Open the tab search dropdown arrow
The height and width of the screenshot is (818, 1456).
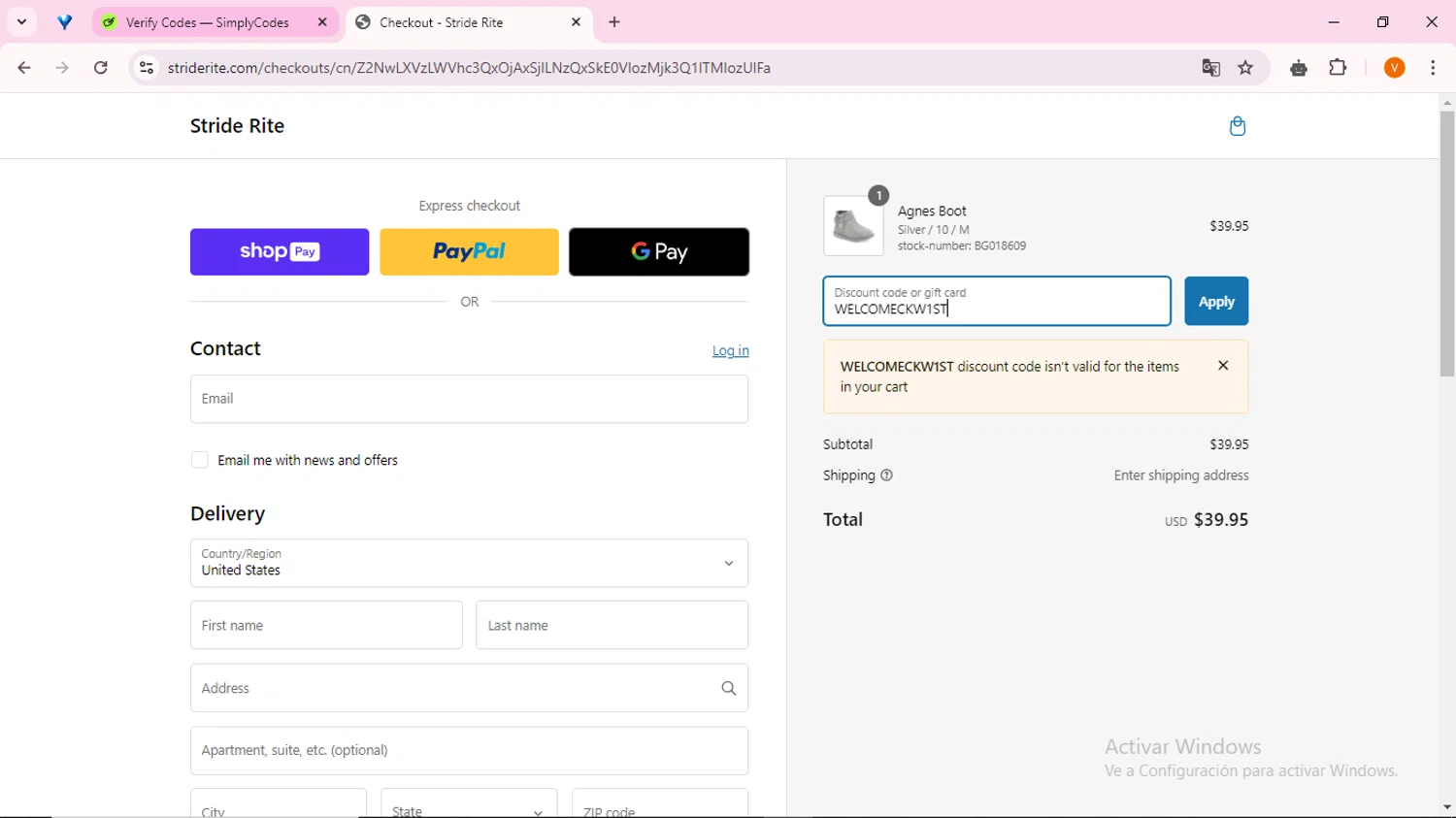(21, 21)
